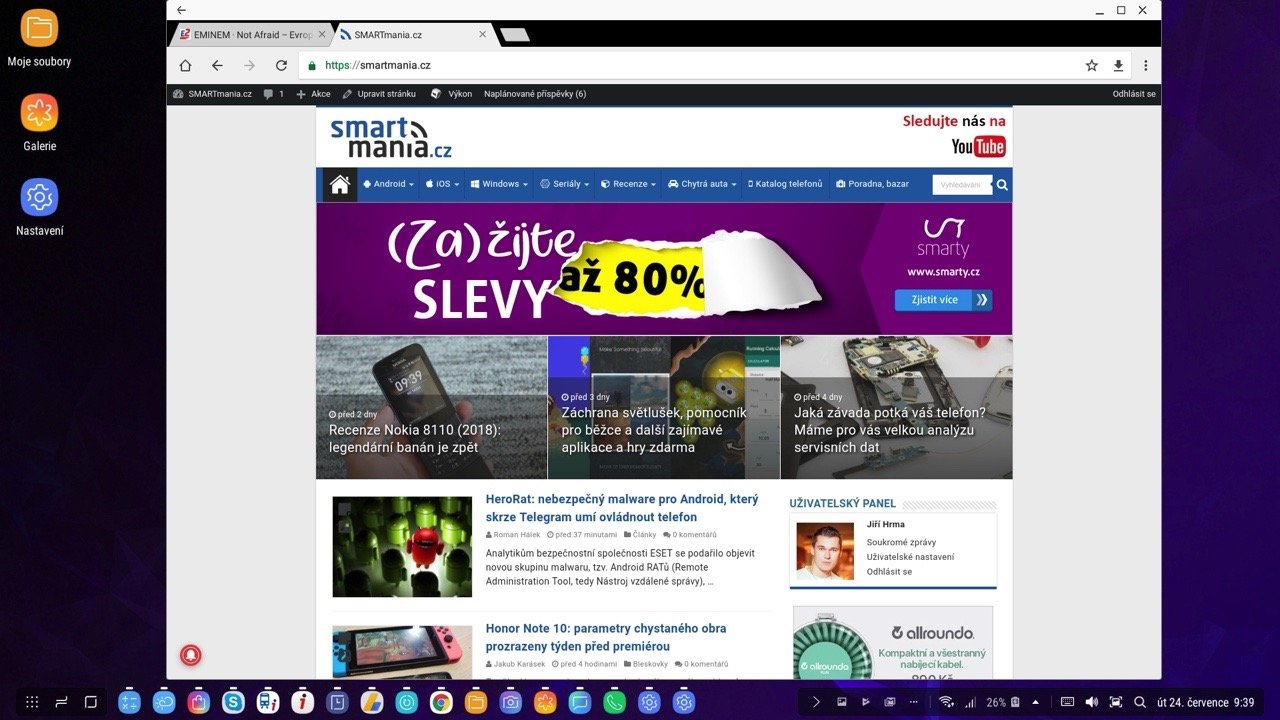Expand the notification tray chevron arrow
The width and height of the screenshot is (1280, 720).
(816, 702)
